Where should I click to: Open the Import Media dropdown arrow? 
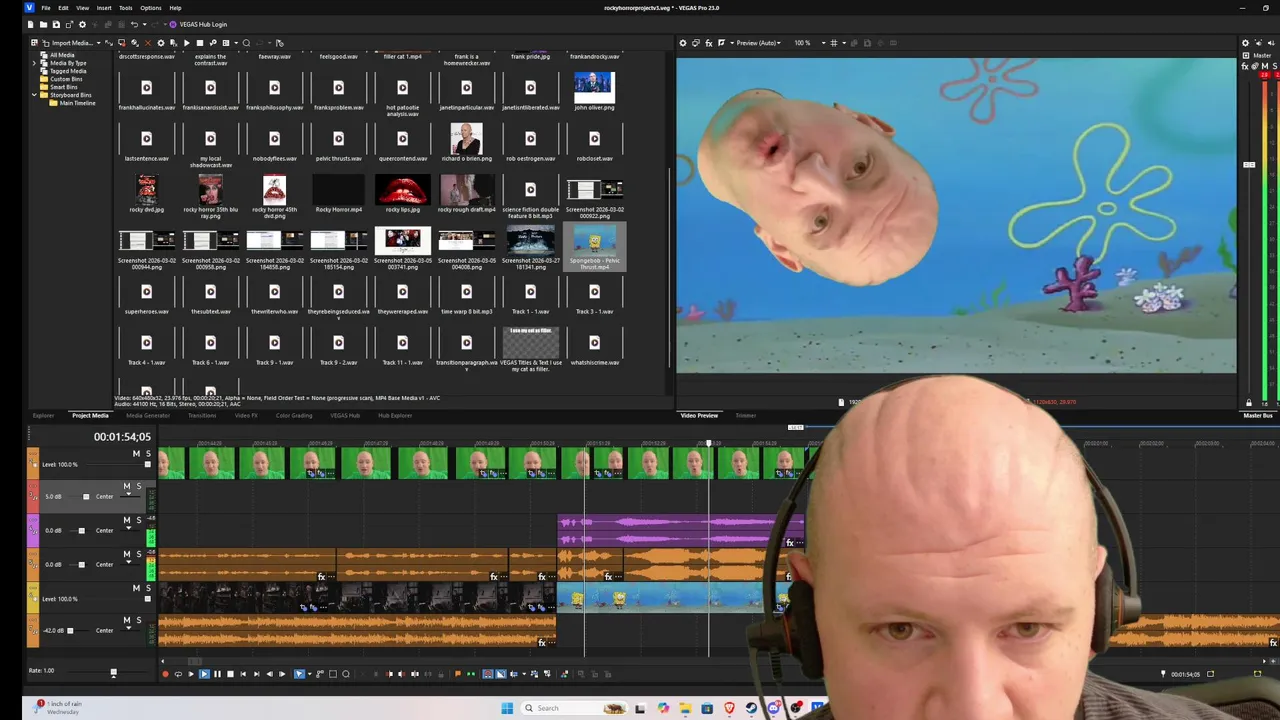98,43
